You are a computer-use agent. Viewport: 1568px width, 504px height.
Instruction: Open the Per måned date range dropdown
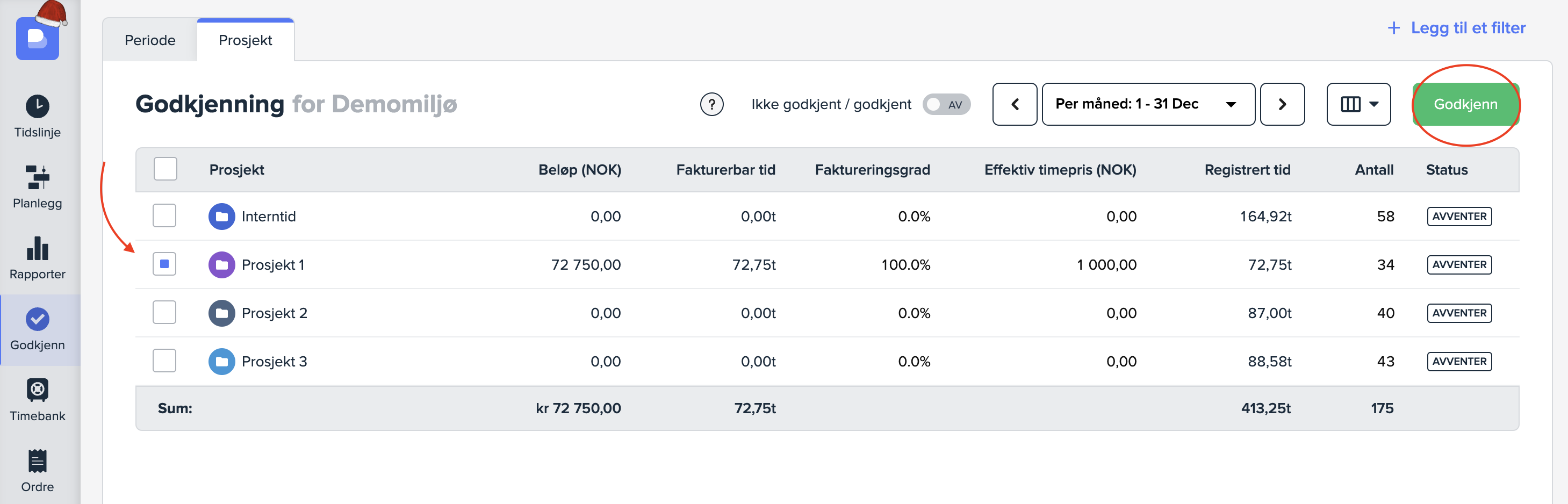[x=1147, y=104]
